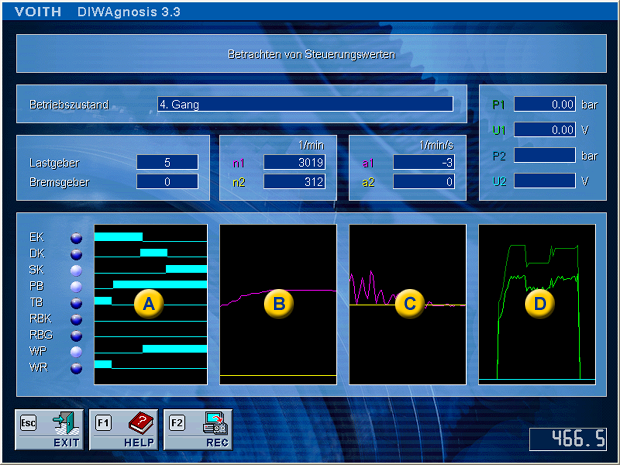This screenshot has height=465, width=620.
Task: Click the a2 acceleration value field
Action: pos(424,181)
